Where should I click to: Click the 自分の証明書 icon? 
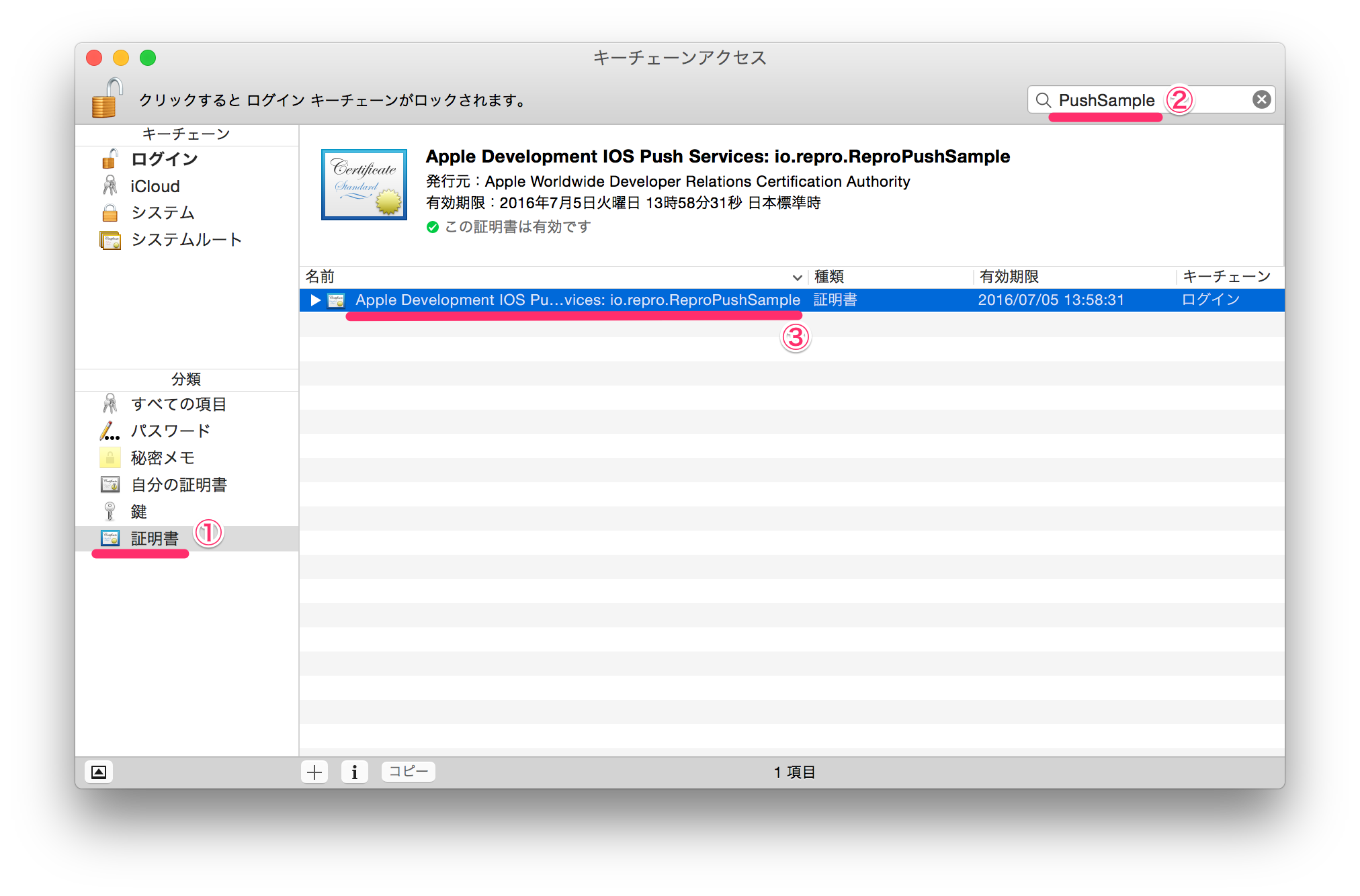pos(110,484)
